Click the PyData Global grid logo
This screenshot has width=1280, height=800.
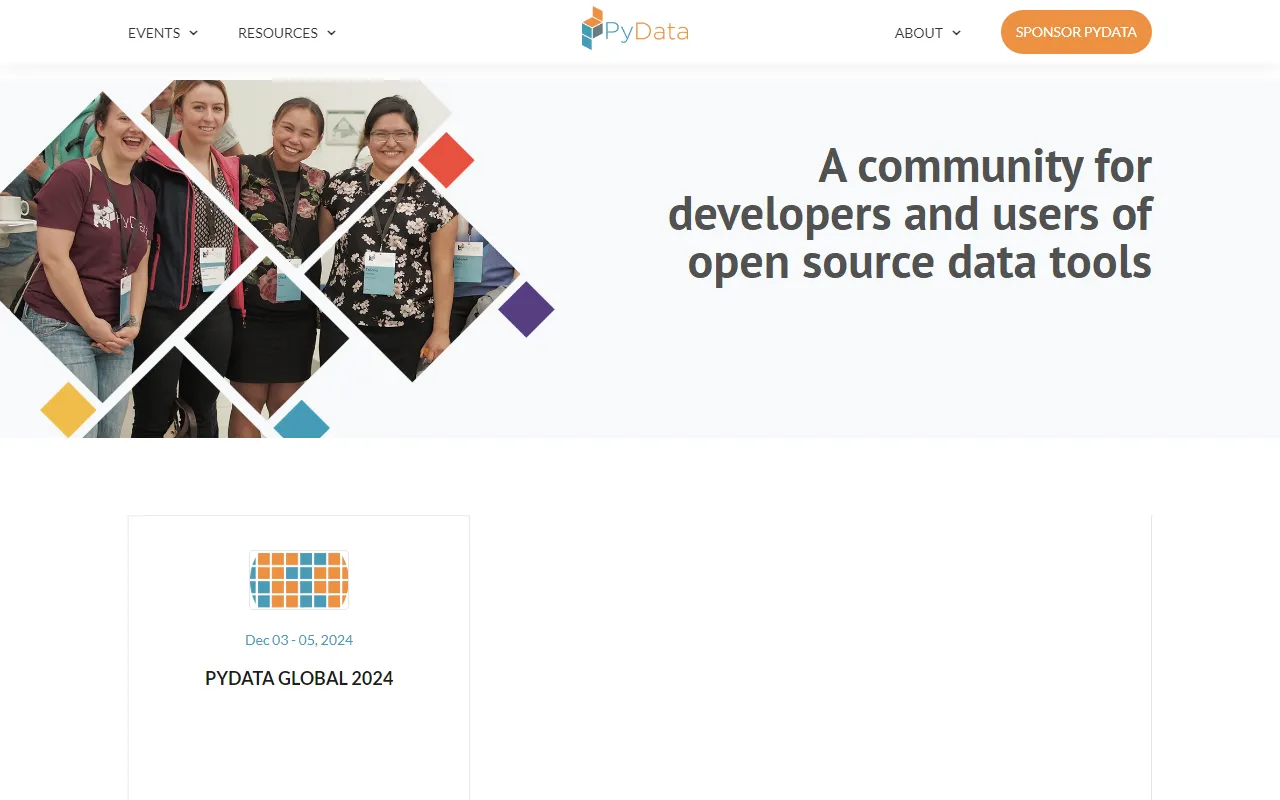[x=299, y=580]
